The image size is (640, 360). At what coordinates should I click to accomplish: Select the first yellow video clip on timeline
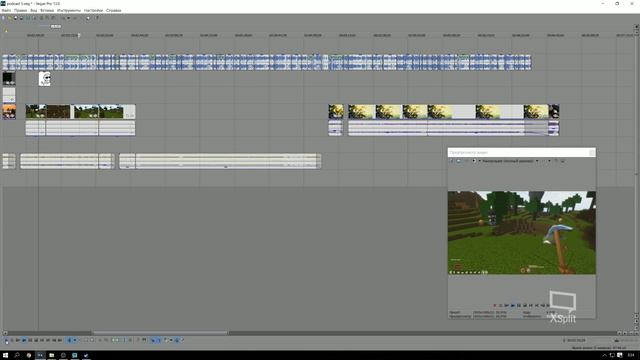pos(336,111)
